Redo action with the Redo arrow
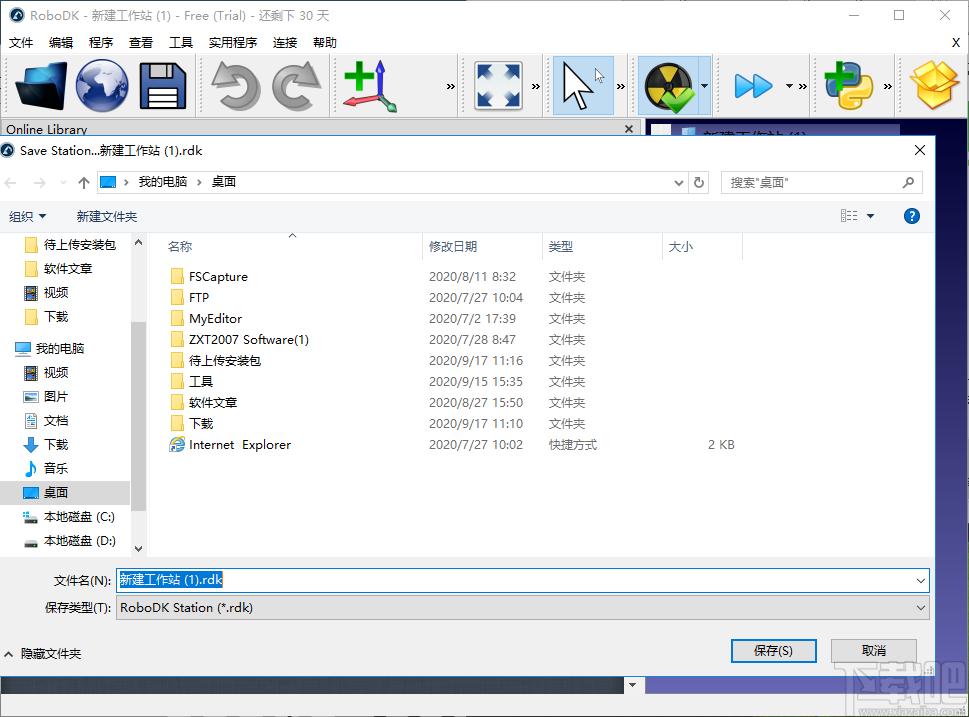The width and height of the screenshot is (969, 717). (297, 86)
